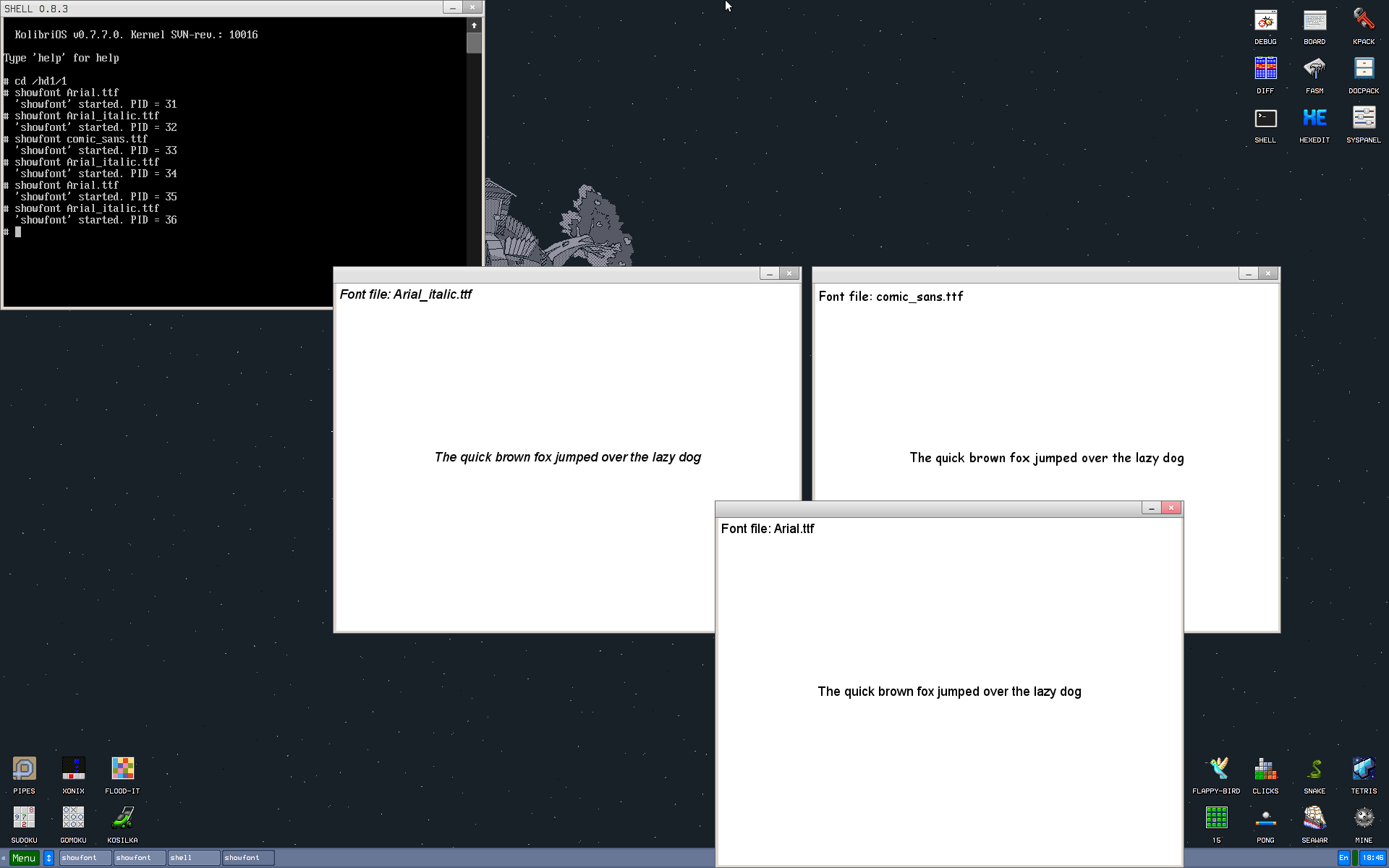Switch to the shell taskbar item
Screen dimensions: 1389x868
tap(193, 858)
